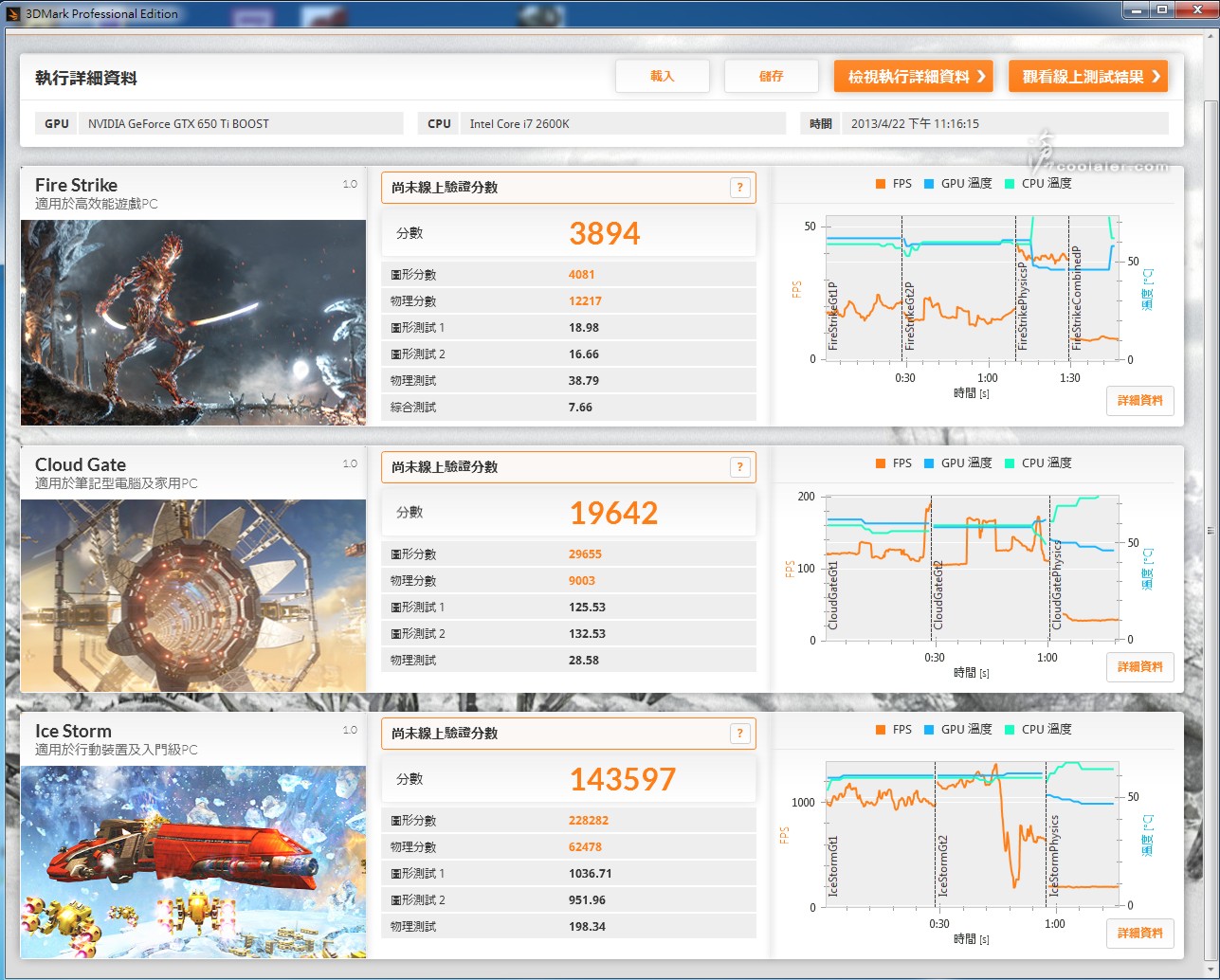Click the Fire Strike help question mark
The height and width of the screenshot is (980, 1220).
739,188
